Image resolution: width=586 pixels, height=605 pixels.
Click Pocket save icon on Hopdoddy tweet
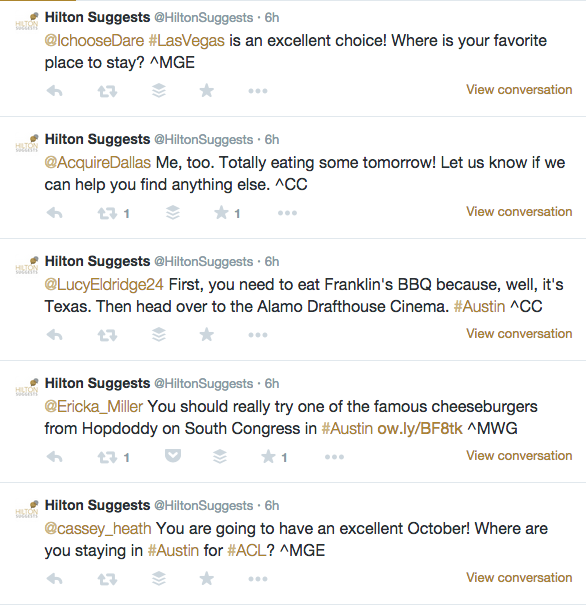point(173,456)
